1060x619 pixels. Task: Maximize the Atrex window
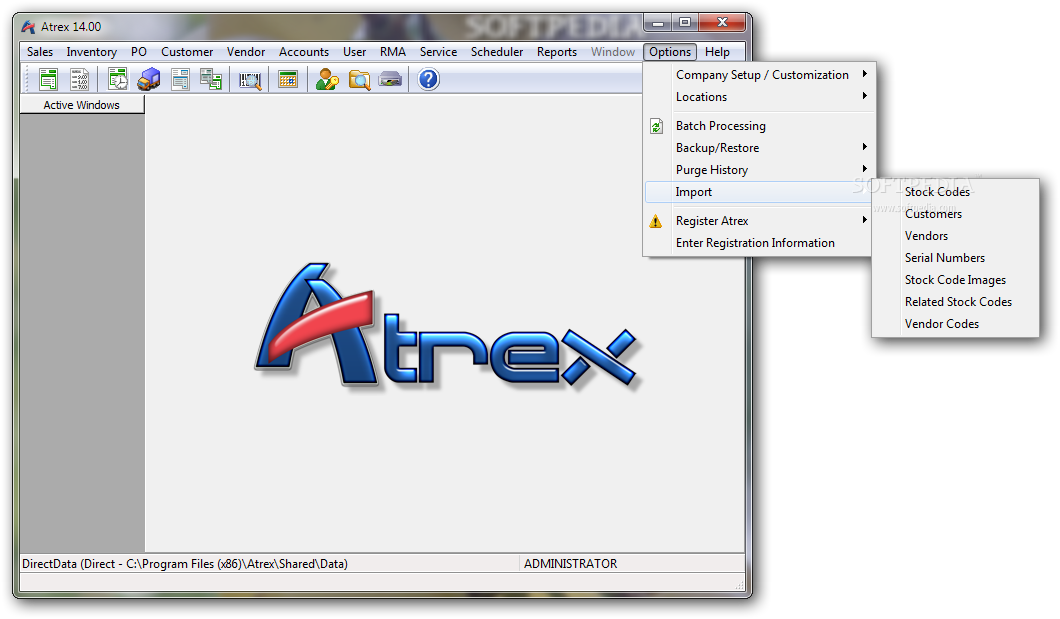[x=685, y=23]
